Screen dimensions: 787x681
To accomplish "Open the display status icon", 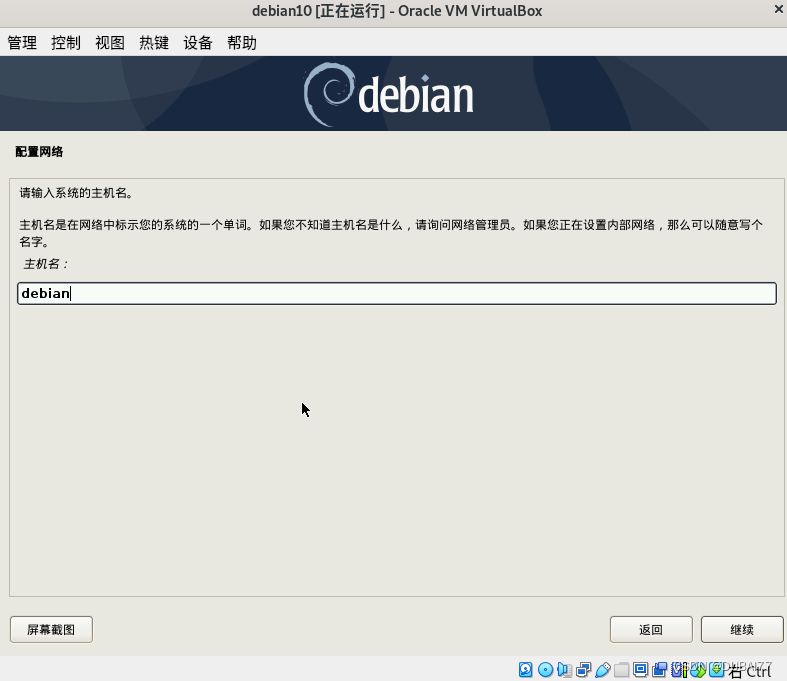I will pos(640,669).
